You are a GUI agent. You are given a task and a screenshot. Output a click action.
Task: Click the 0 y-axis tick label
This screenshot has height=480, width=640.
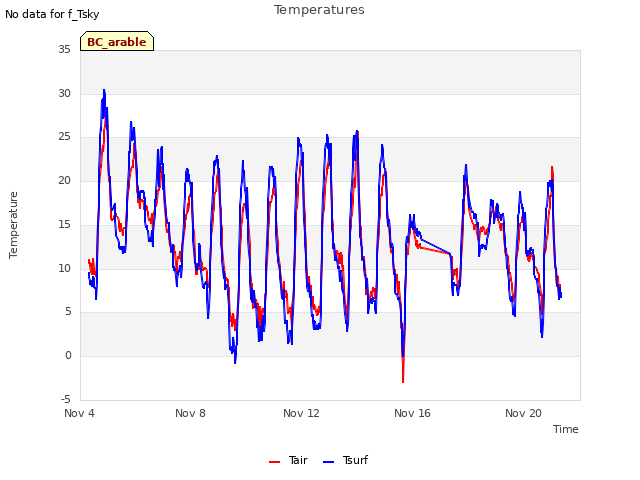(x=68, y=356)
